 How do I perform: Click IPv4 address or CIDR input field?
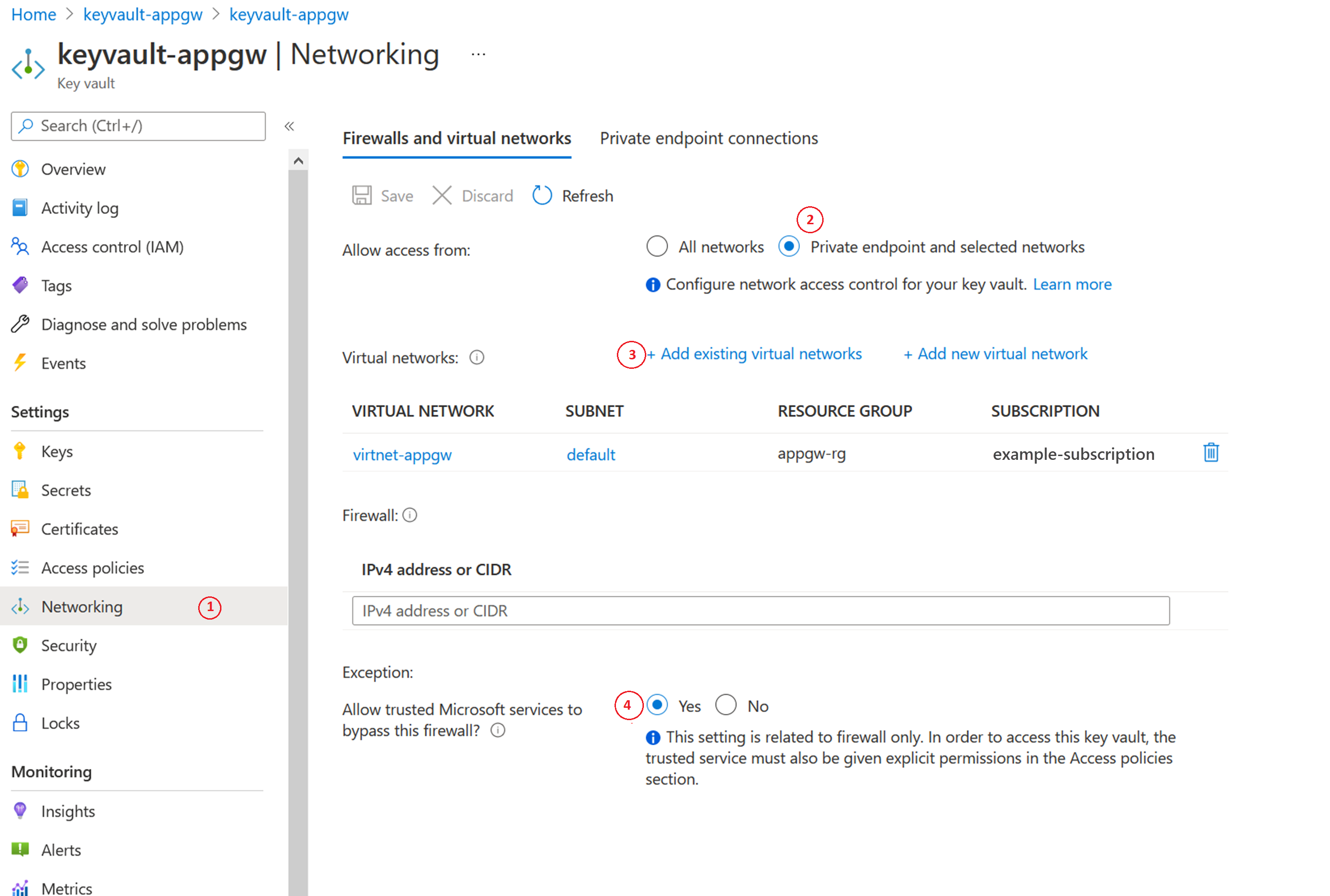click(761, 610)
